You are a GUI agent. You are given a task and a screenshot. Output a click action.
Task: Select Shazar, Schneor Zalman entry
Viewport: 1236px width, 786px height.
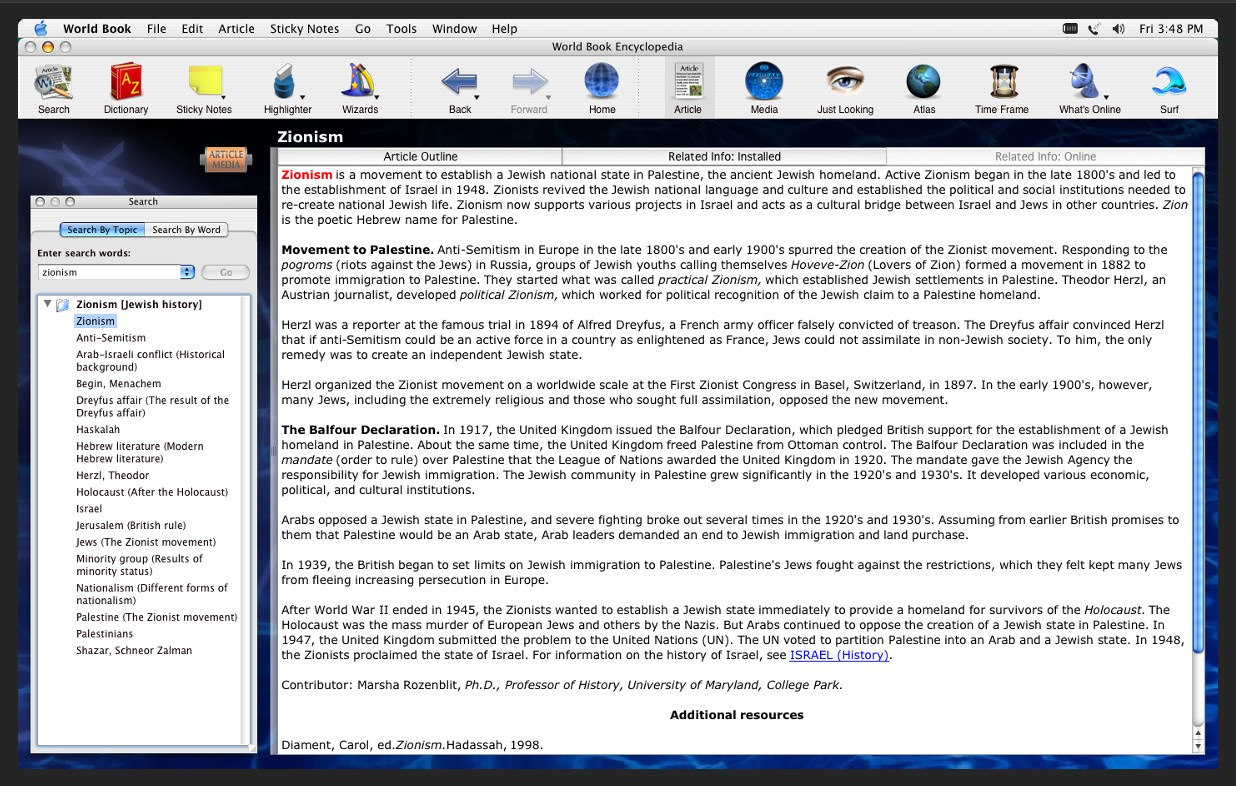tap(134, 651)
